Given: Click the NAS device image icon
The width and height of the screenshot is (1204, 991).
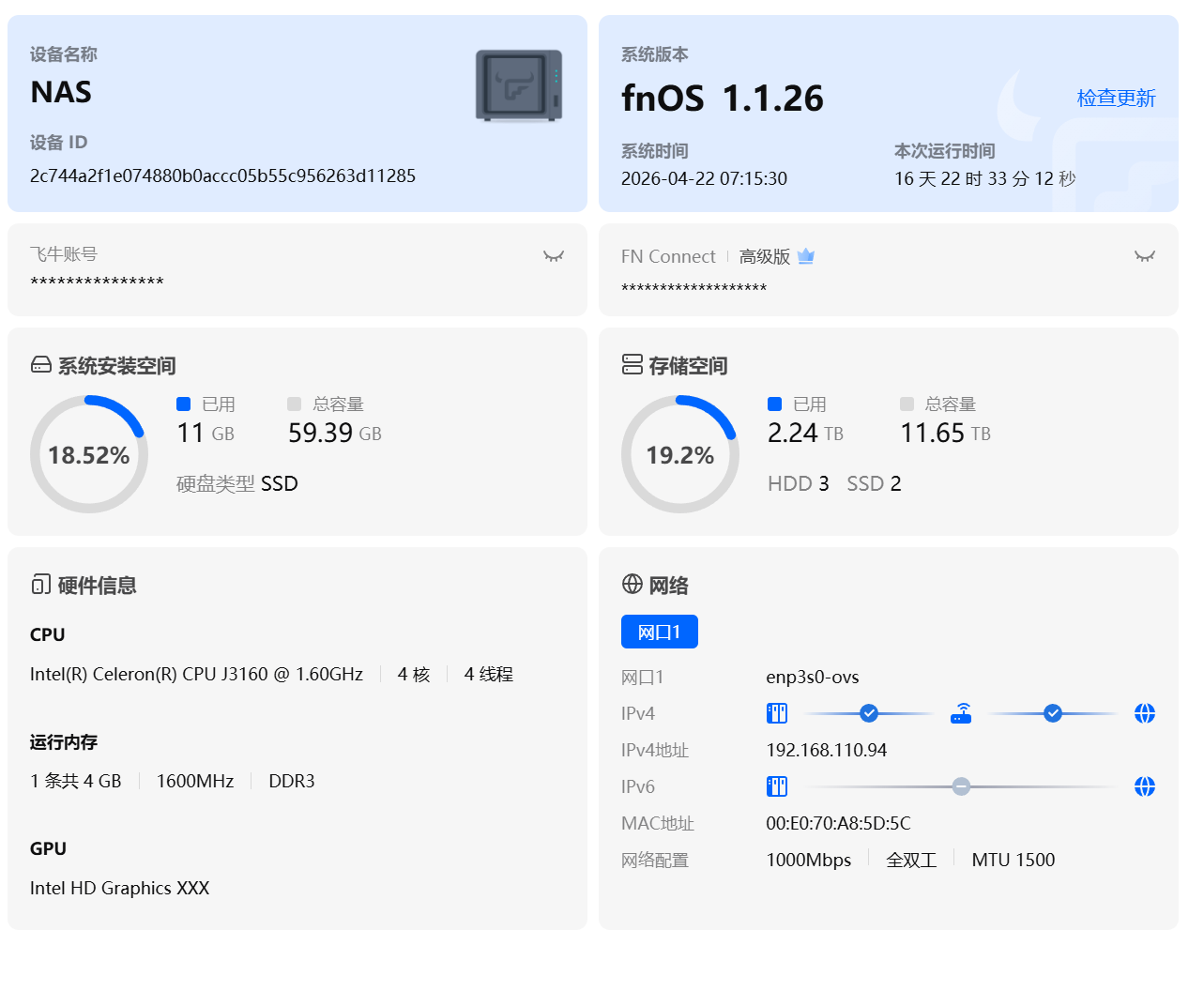Looking at the screenshot, I should [x=519, y=85].
